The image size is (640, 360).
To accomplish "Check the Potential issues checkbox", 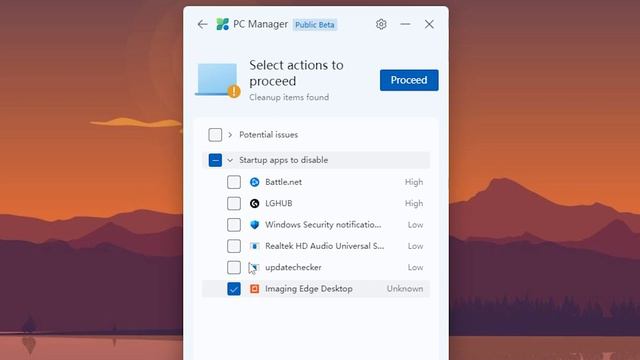I will point(215,135).
